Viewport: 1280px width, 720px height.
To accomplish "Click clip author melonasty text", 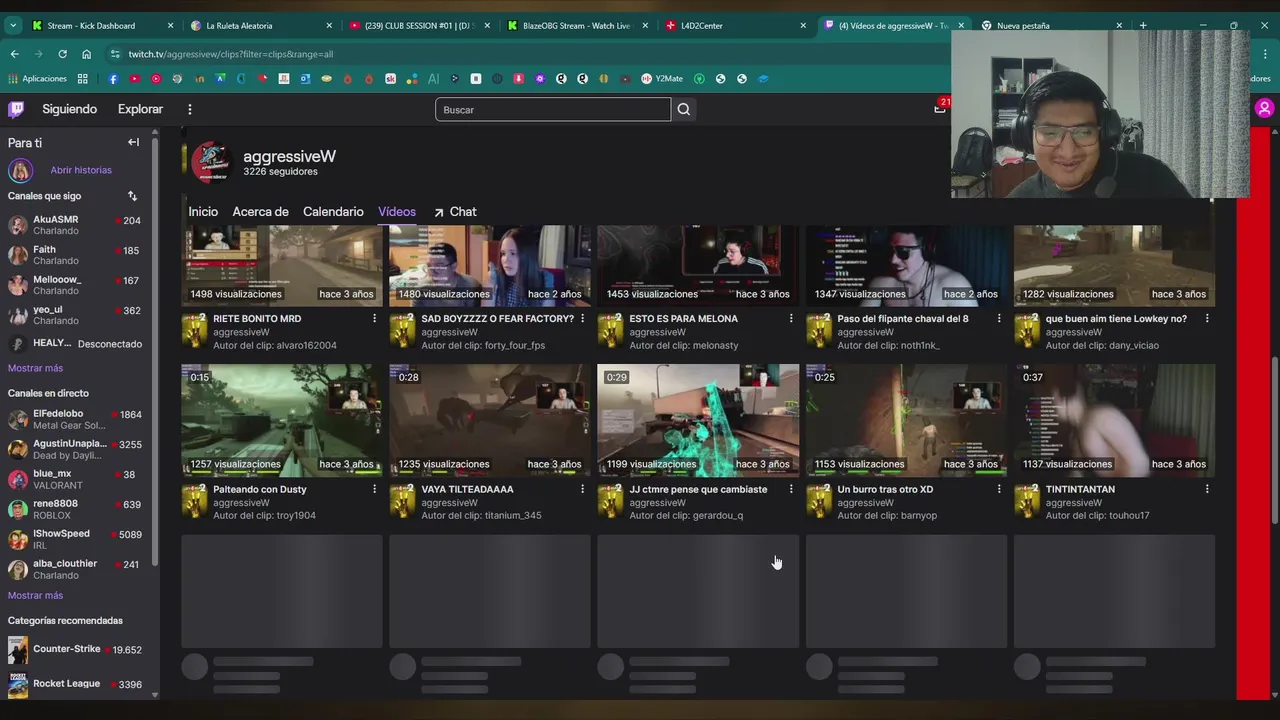I will click(x=683, y=346).
